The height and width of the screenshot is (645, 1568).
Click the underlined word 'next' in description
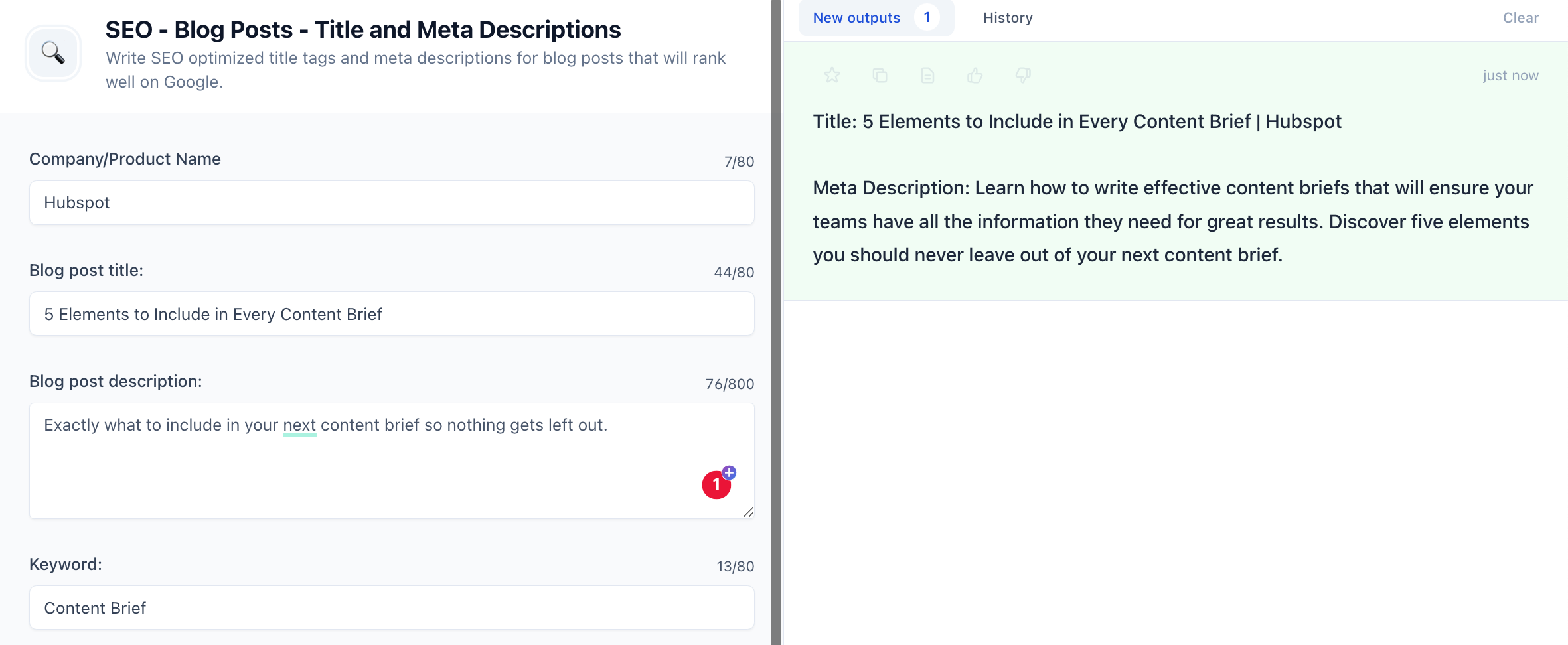(299, 425)
